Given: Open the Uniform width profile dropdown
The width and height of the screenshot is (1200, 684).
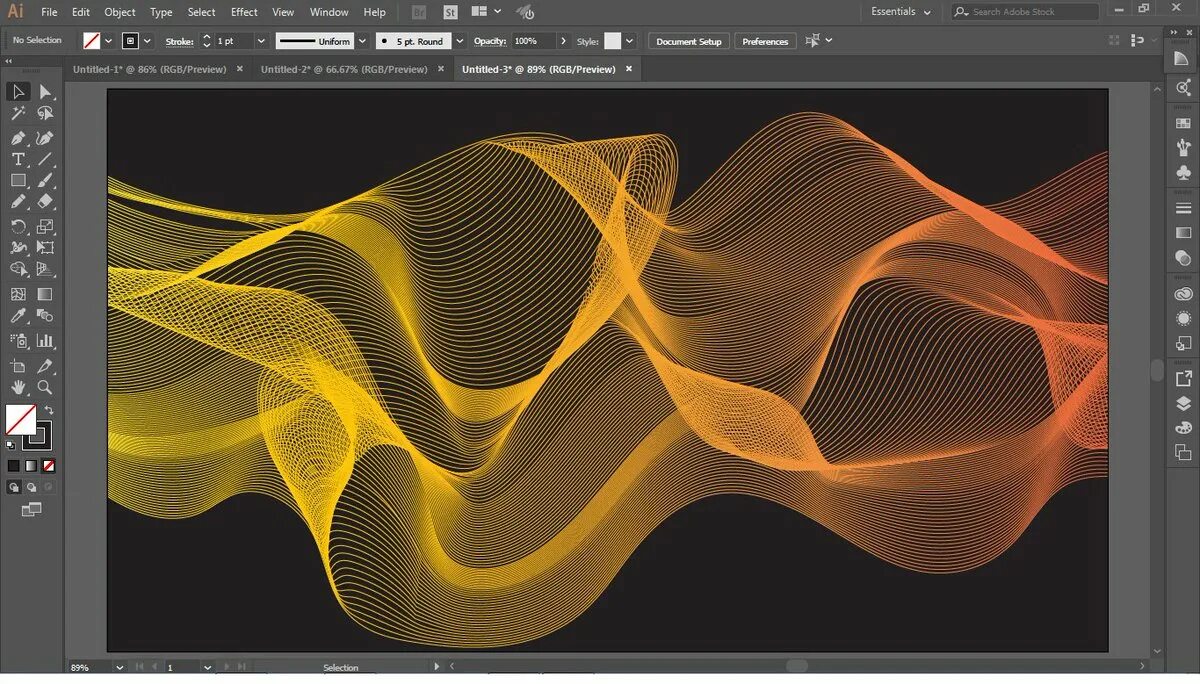Looking at the screenshot, I should 363,41.
